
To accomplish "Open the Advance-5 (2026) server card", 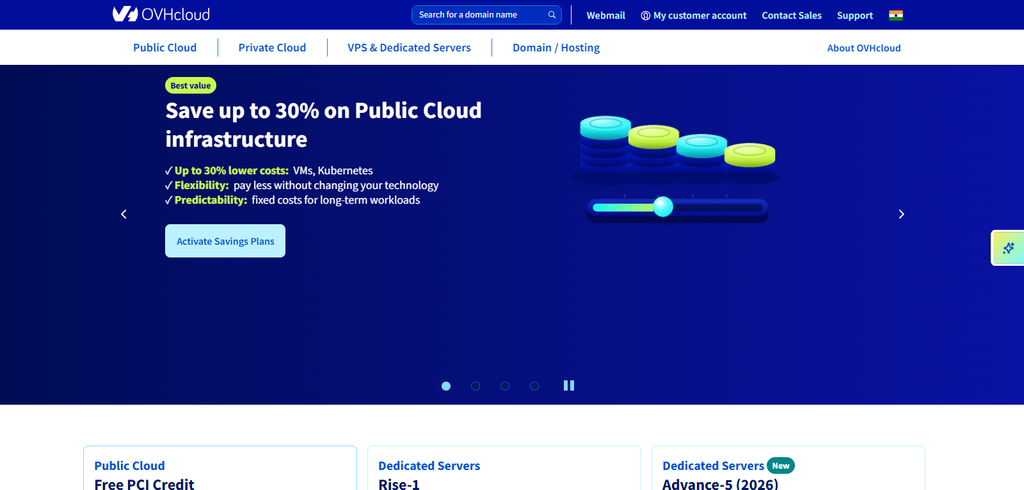I will [x=788, y=468].
